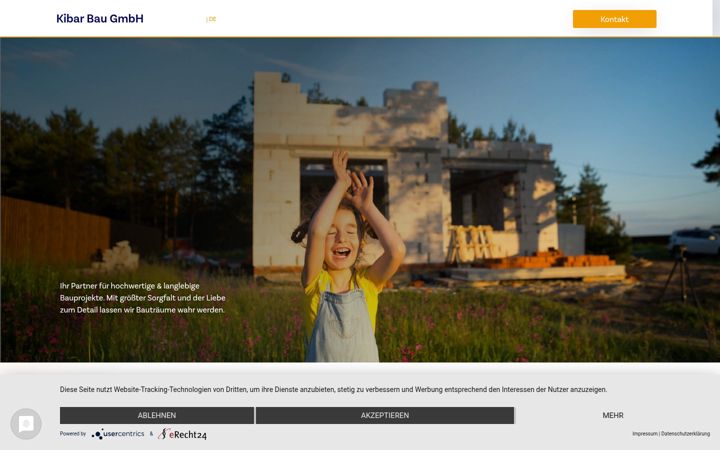Open the Impressum link

click(645, 434)
